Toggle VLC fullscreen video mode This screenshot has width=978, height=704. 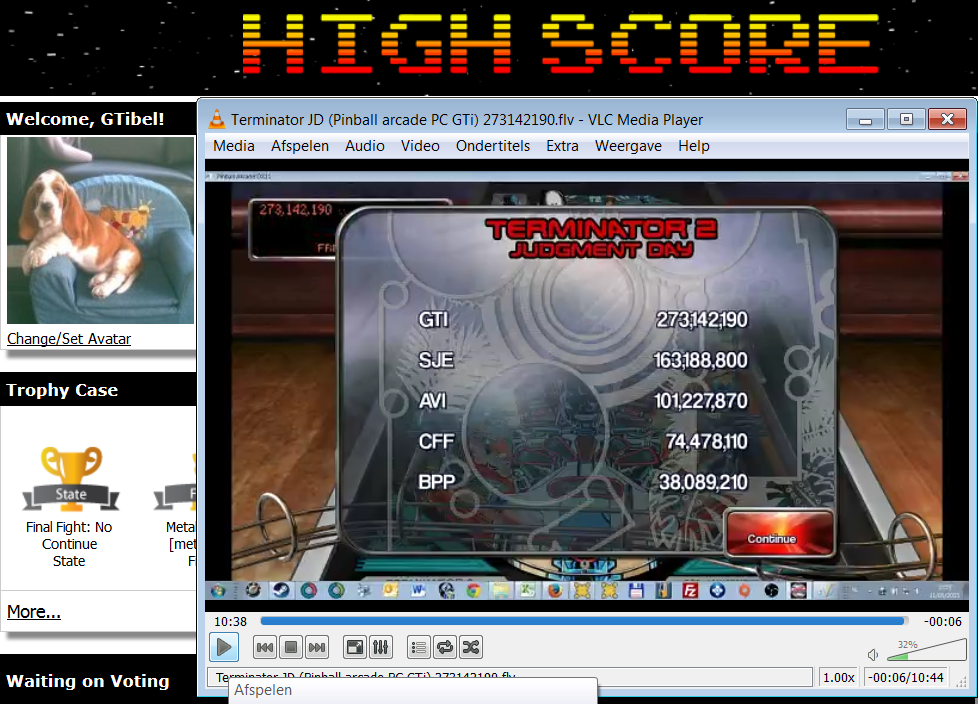tap(355, 647)
